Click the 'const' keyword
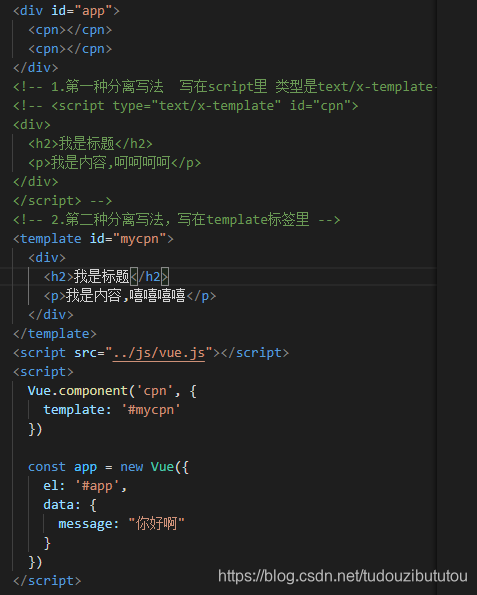Screen dimensions: 477x595 (x=47, y=467)
